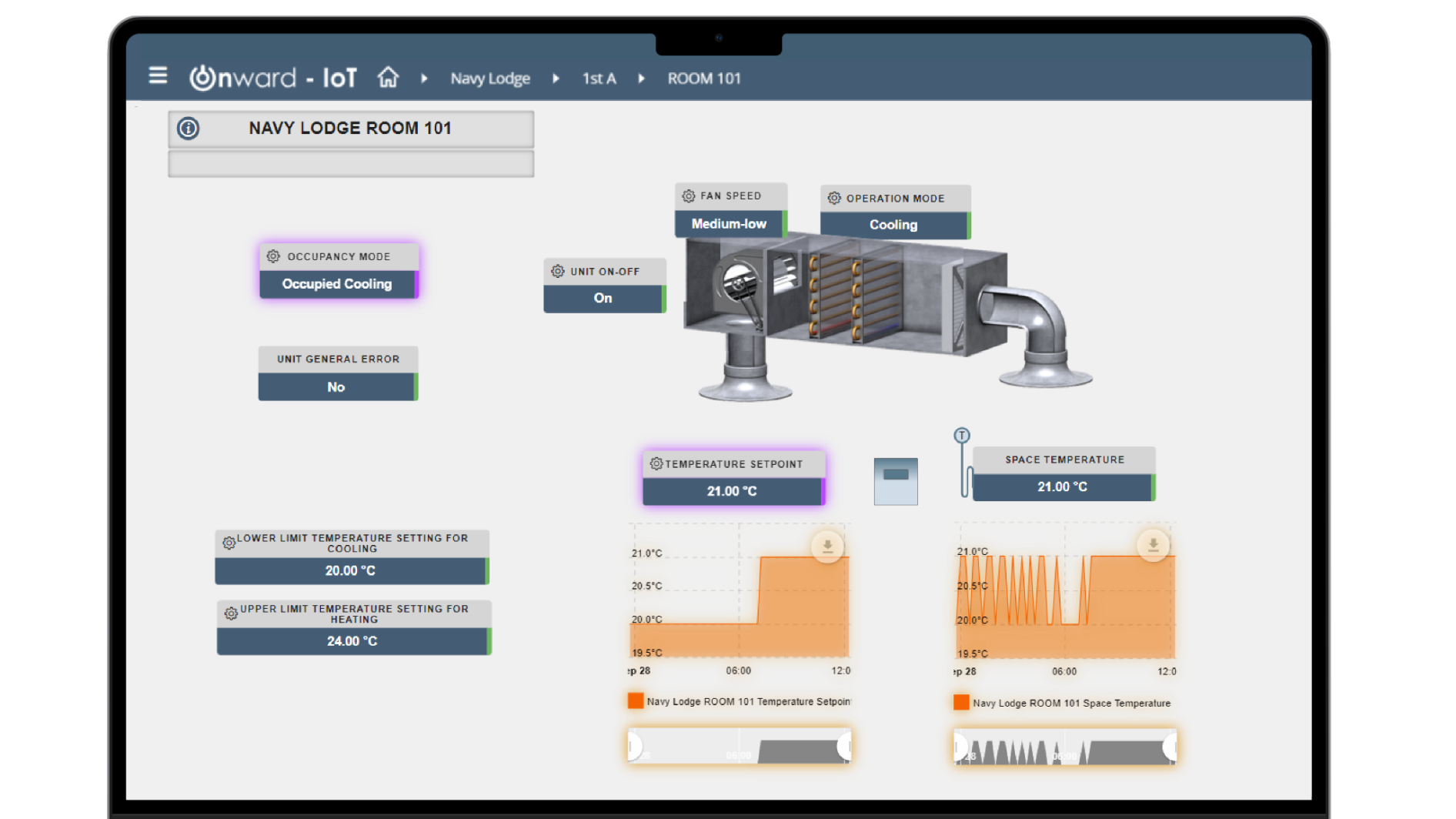
Task: Click the Unit On-Off gear icon
Action: coord(558,272)
